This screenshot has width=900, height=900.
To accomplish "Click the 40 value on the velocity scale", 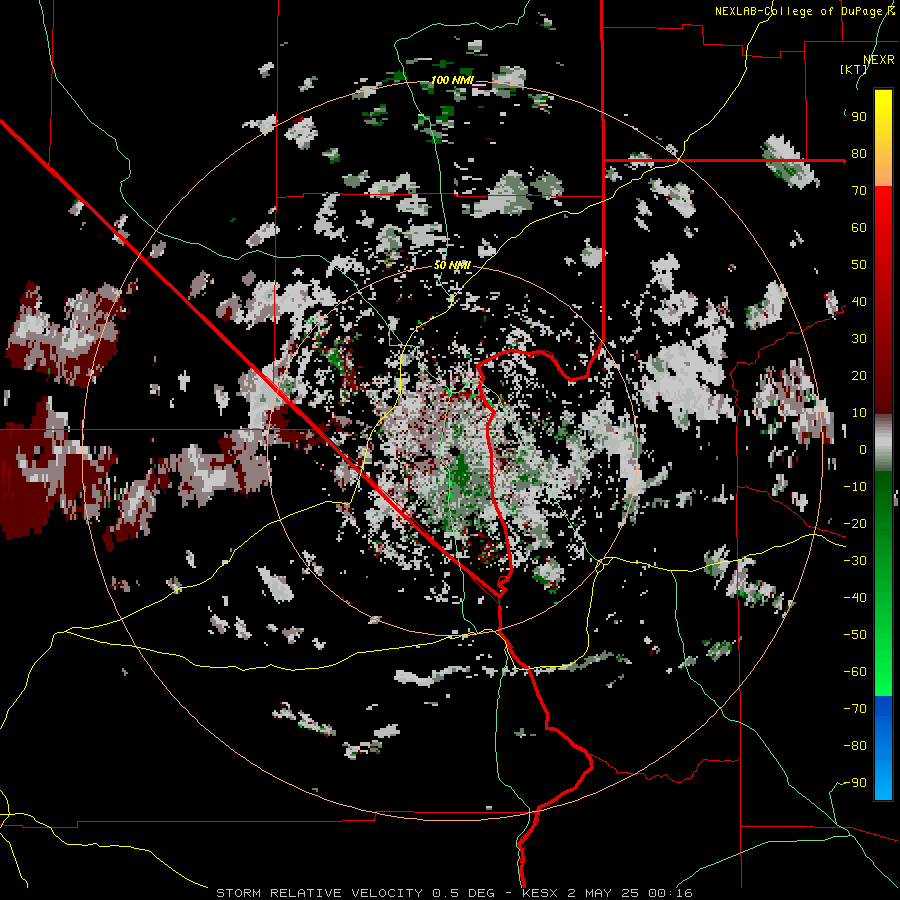I will tap(859, 302).
